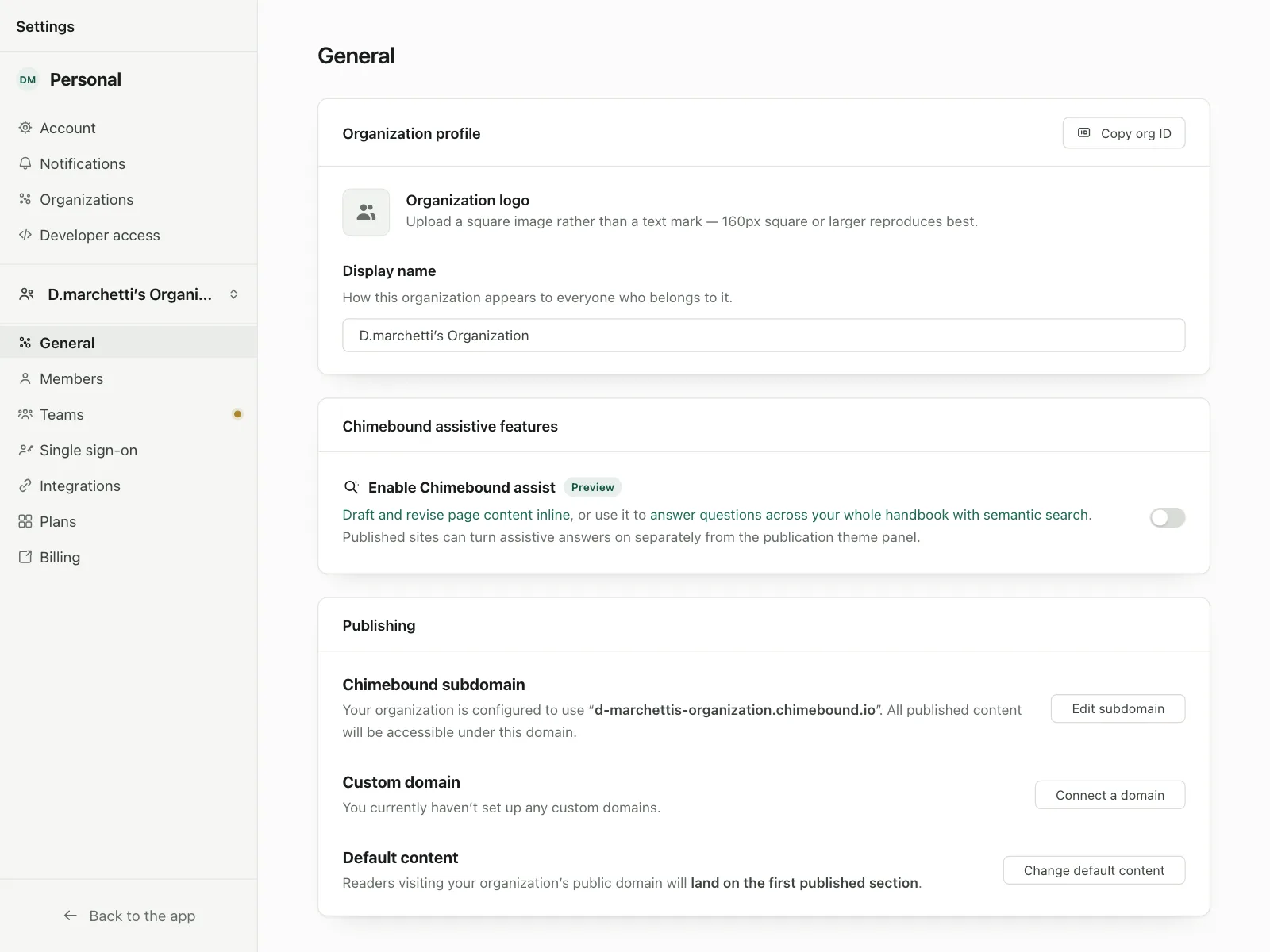The width and height of the screenshot is (1270, 952).
Task: Click the Personal heading
Action: click(86, 79)
